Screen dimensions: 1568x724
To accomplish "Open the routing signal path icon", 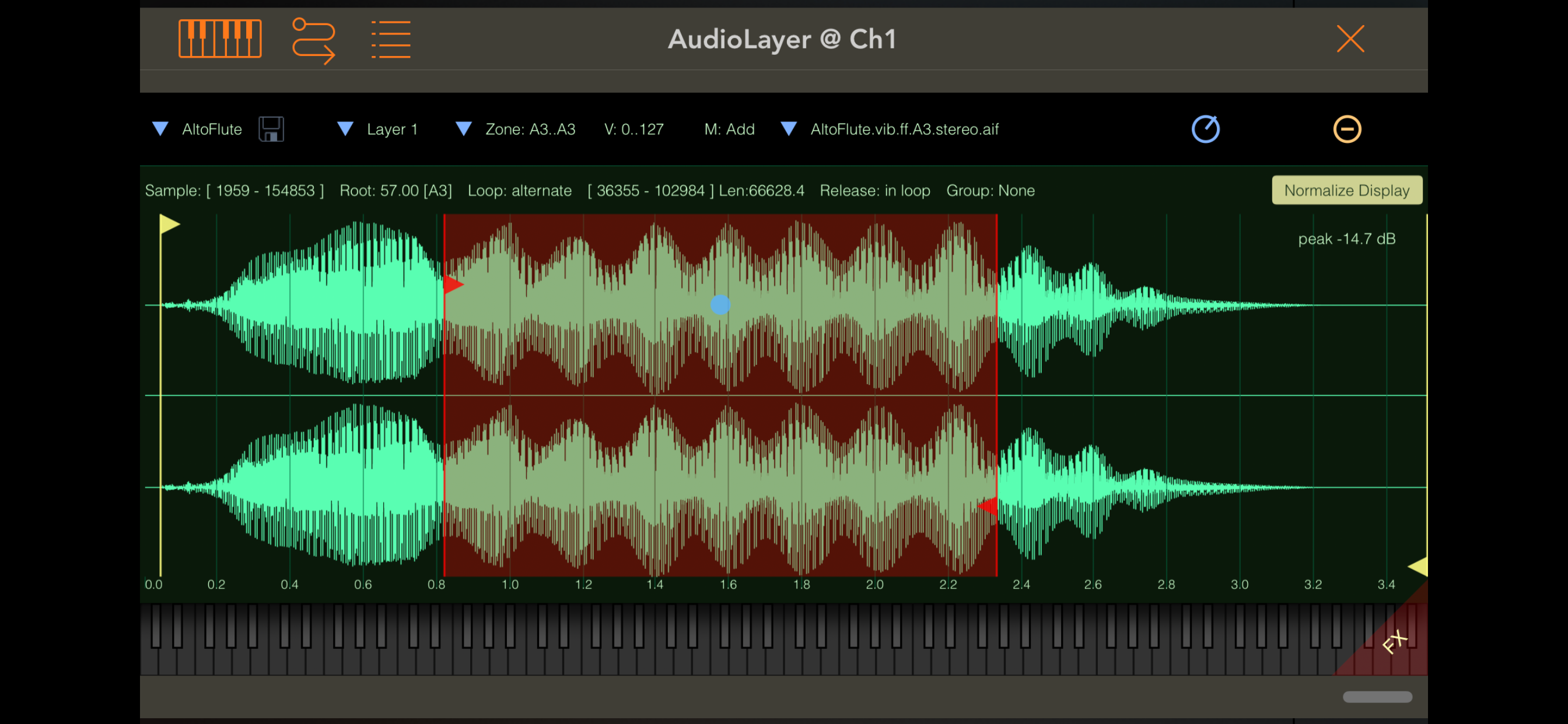I will point(313,40).
